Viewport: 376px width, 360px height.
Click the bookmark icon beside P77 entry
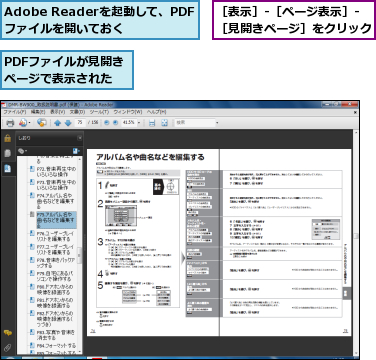pyautogui.click(x=32, y=247)
